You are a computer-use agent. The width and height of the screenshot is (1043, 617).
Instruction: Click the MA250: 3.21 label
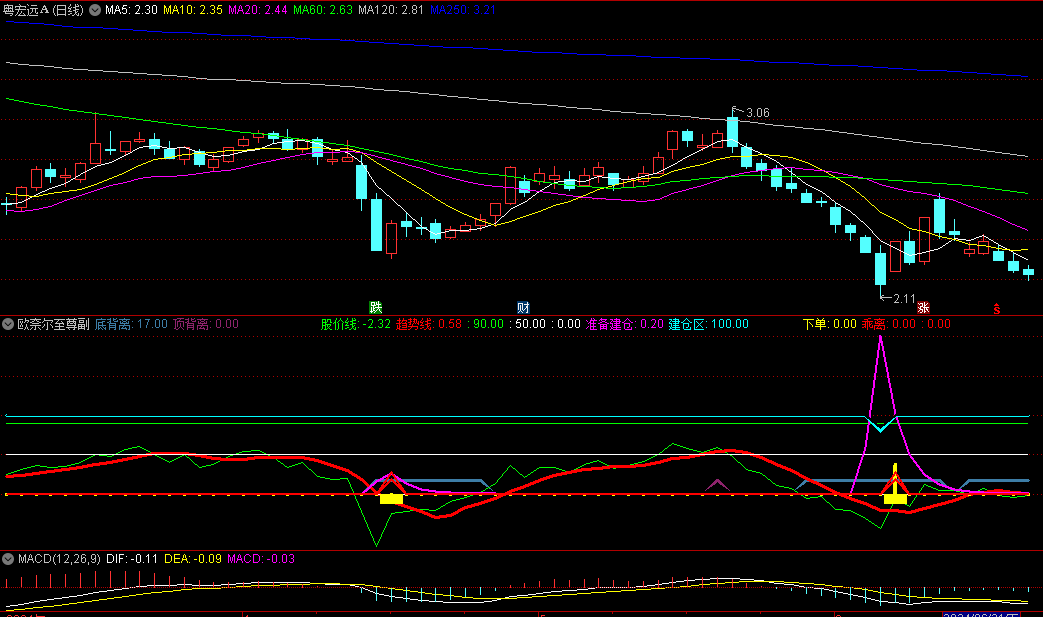point(462,10)
